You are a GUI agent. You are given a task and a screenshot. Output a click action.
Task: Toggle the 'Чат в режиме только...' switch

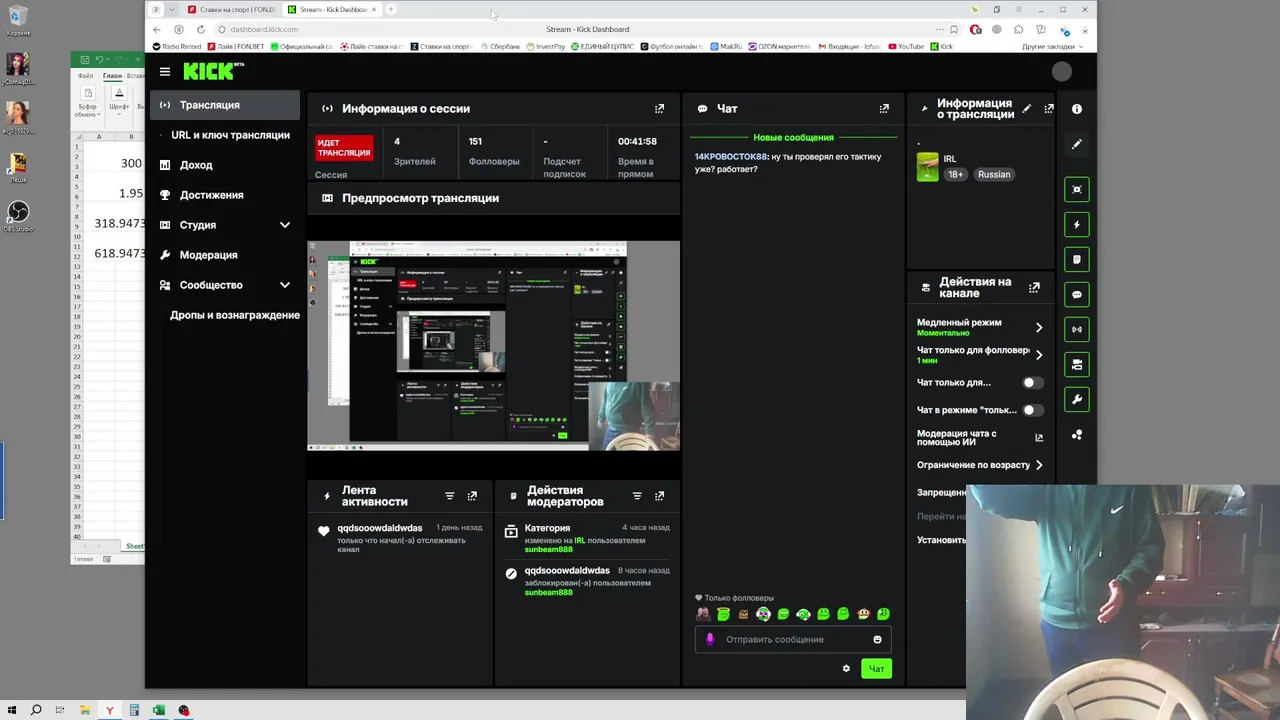(1032, 410)
